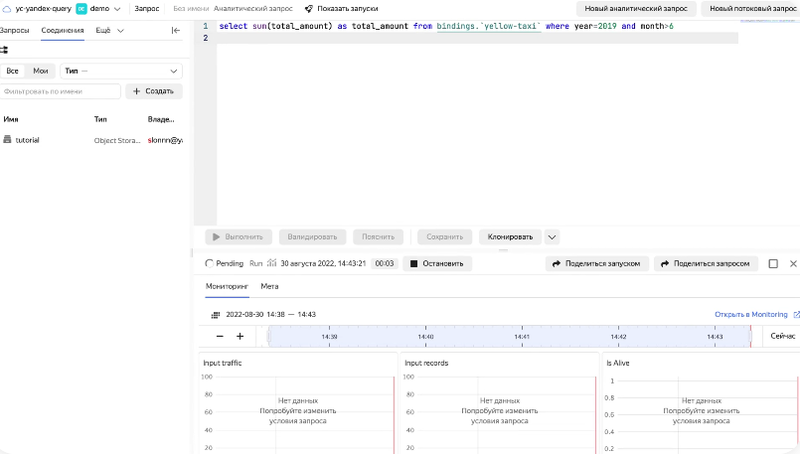Select the Все filter toggle
Screen dimensions: 800x454
12,71
